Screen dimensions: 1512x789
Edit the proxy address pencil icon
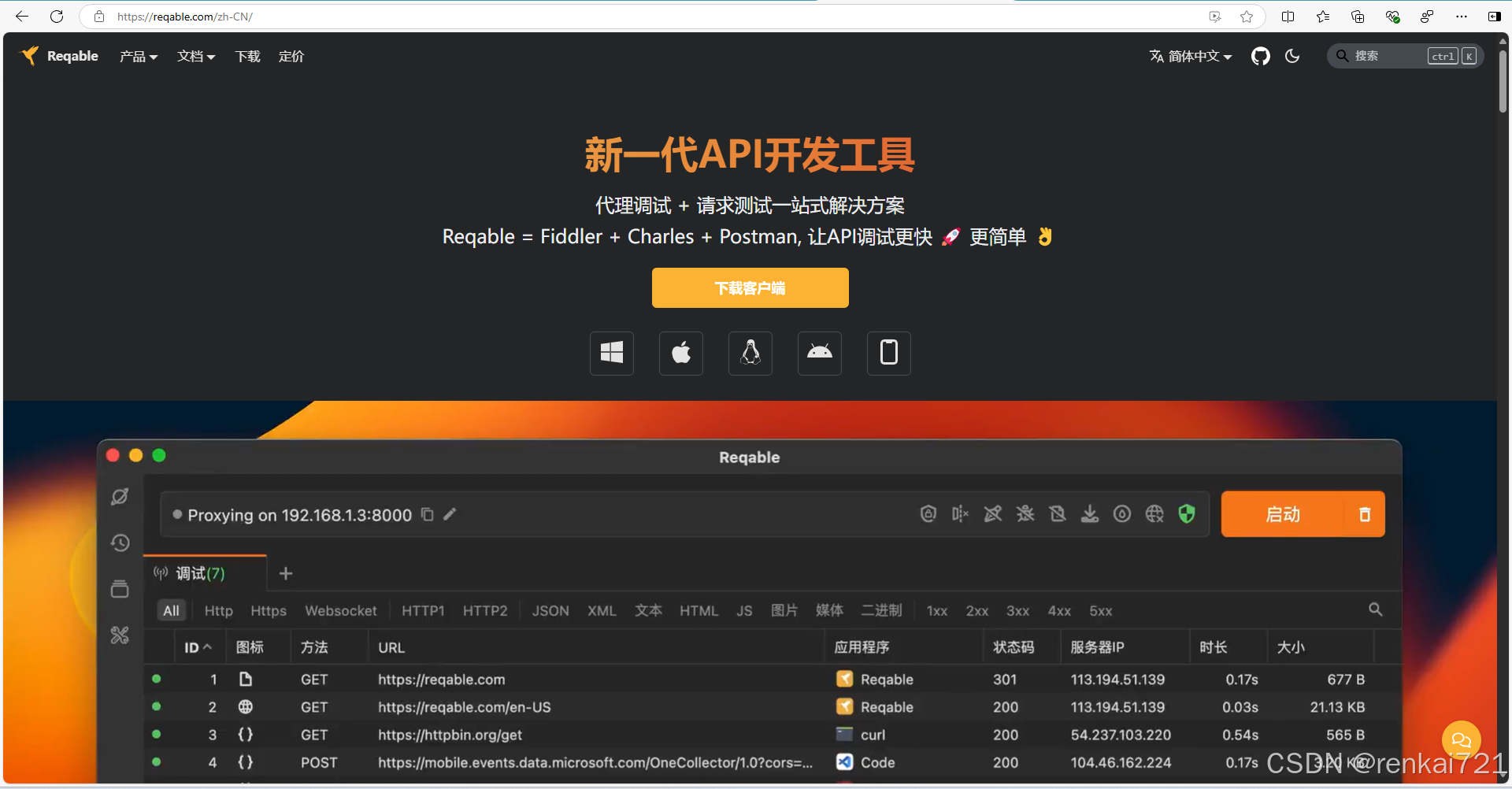pyautogui.click(x=450, y=514)
